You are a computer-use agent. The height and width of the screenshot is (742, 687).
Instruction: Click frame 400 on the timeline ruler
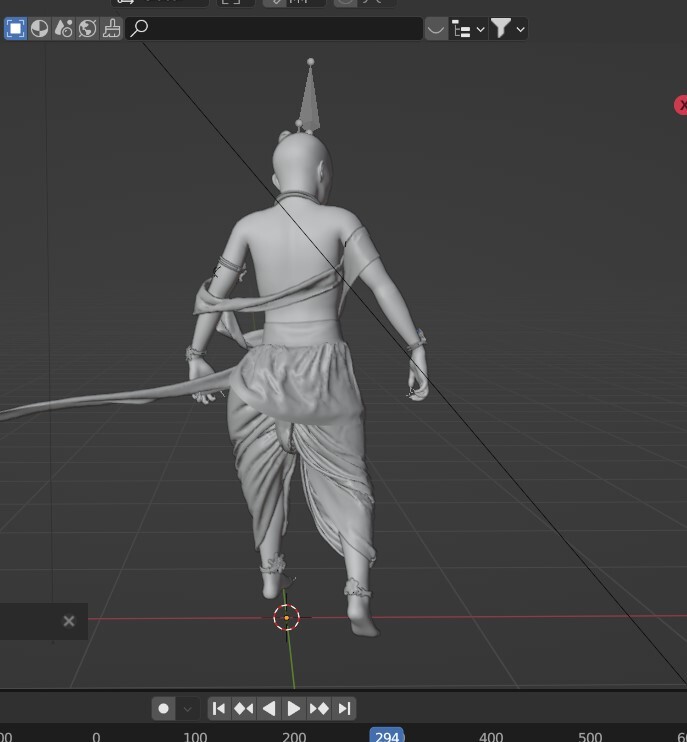(491, 737)
